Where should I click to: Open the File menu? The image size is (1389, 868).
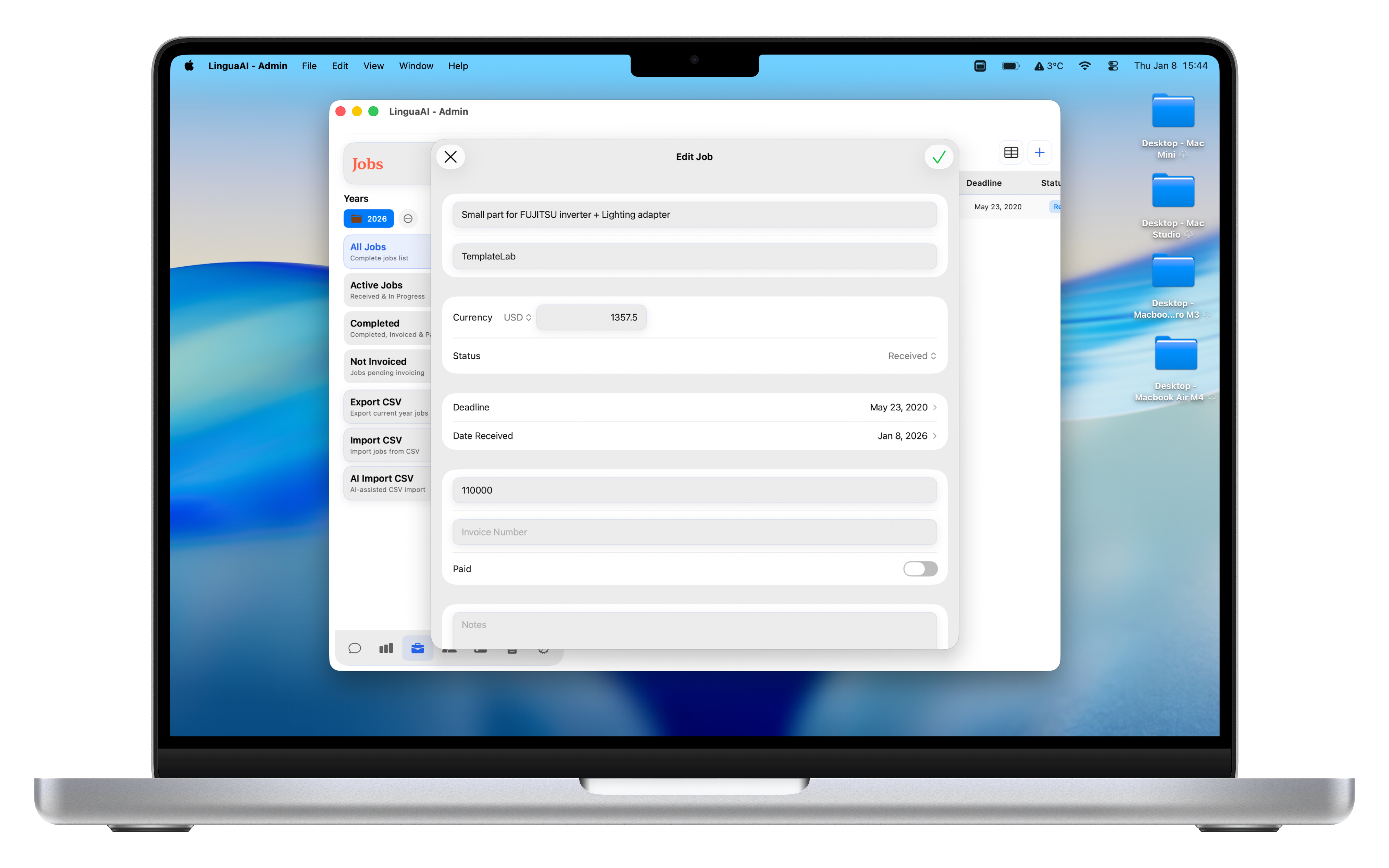(309, 66)
